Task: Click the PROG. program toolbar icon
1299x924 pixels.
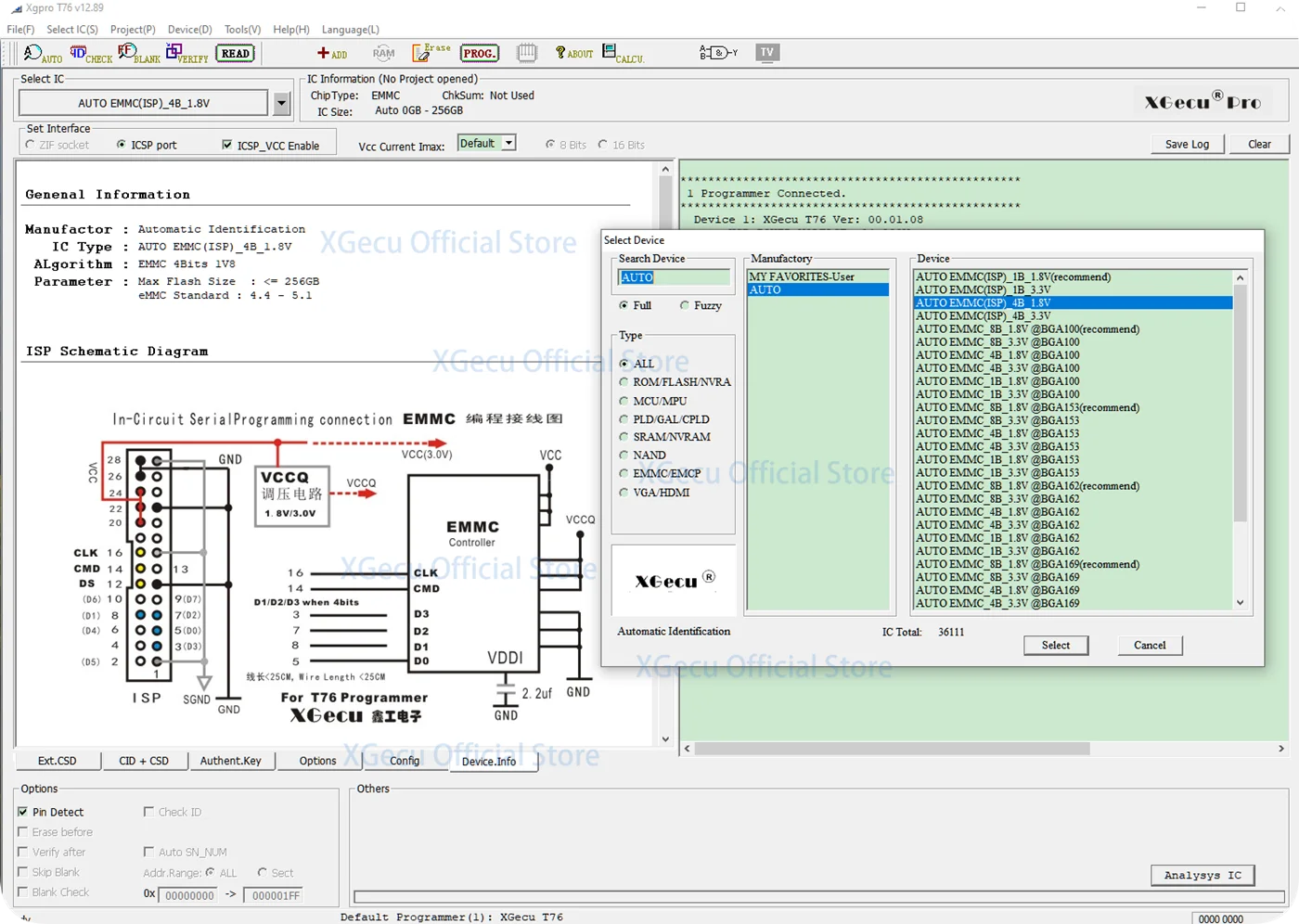Action: click(479, 54)
